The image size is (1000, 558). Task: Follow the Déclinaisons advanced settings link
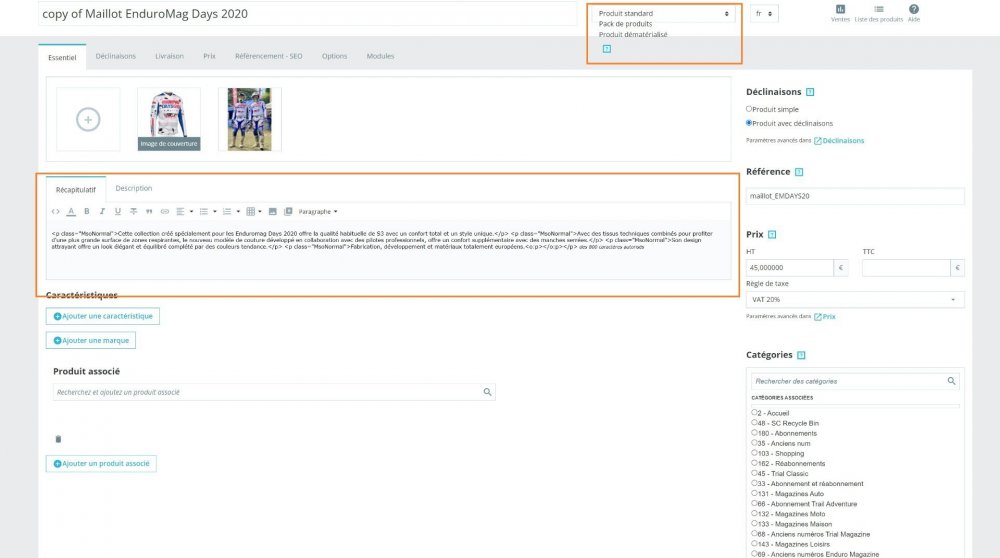pyautogui.click(x=839, y=141)
